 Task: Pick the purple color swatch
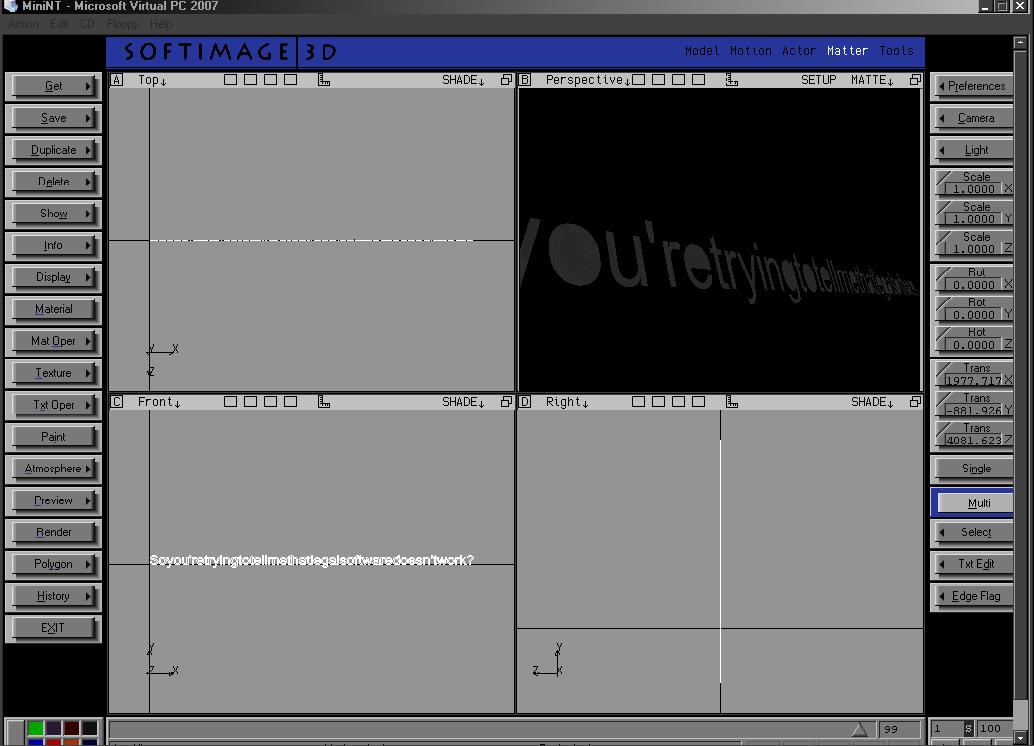(53, 728)
